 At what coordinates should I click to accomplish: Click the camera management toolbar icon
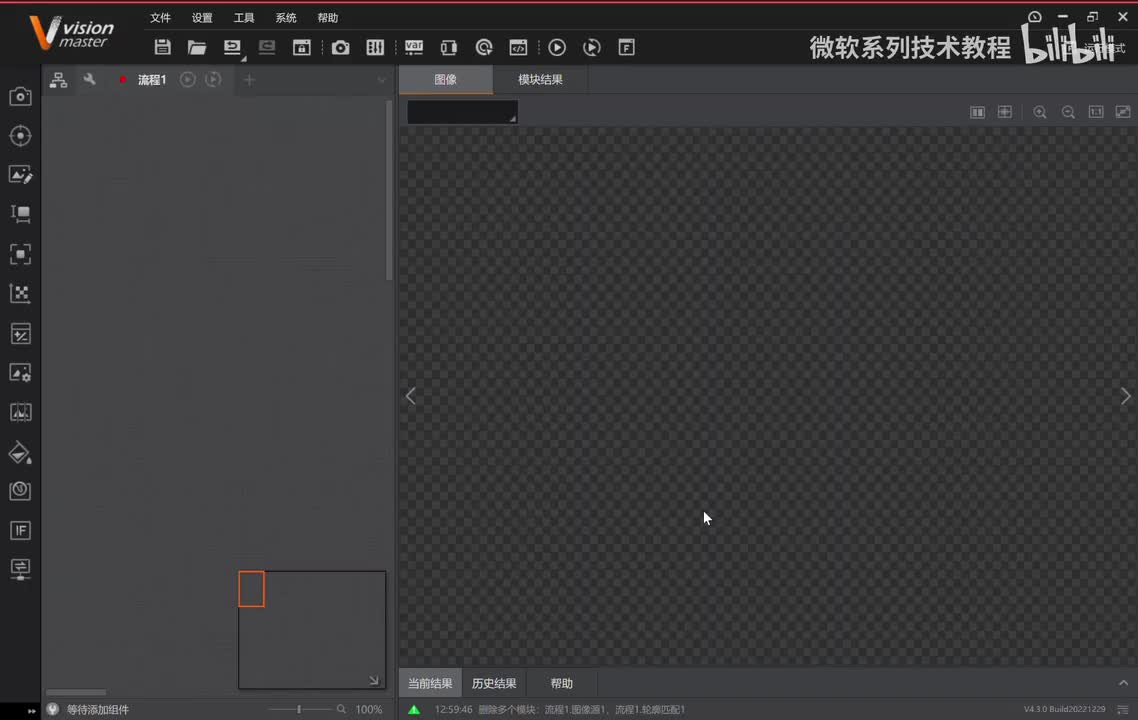pyautogui.click(x=340, y=47)
